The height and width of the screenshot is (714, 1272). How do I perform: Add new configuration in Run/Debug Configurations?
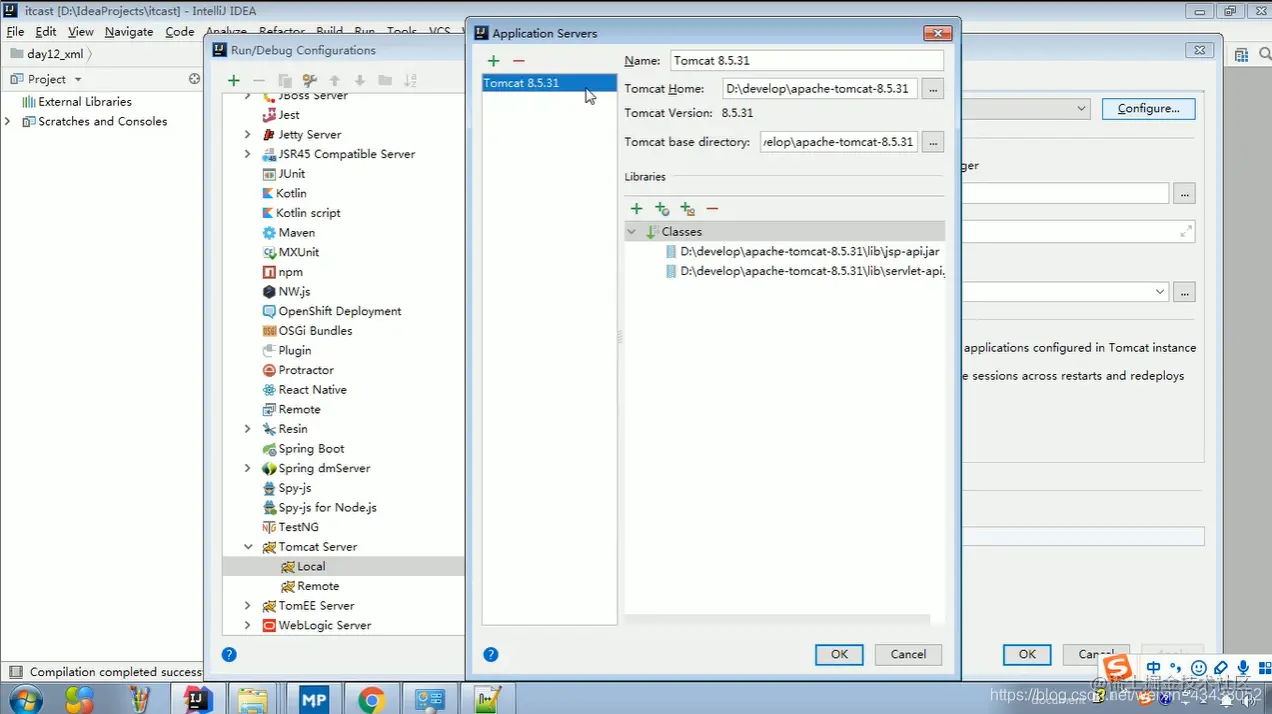coord(234,80)
